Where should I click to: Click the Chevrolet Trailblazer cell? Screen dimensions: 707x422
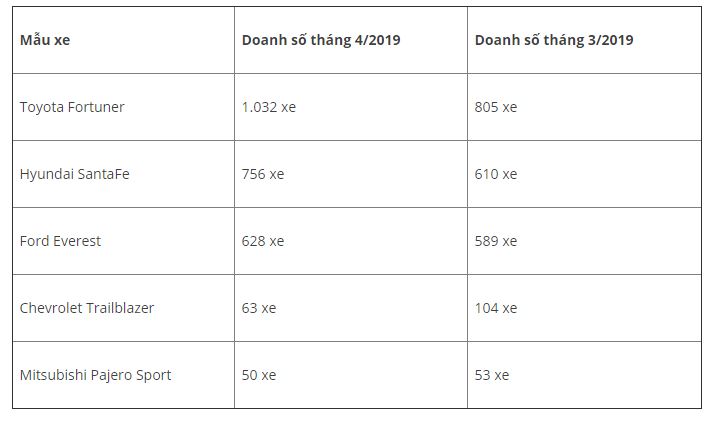click(123, 308)
